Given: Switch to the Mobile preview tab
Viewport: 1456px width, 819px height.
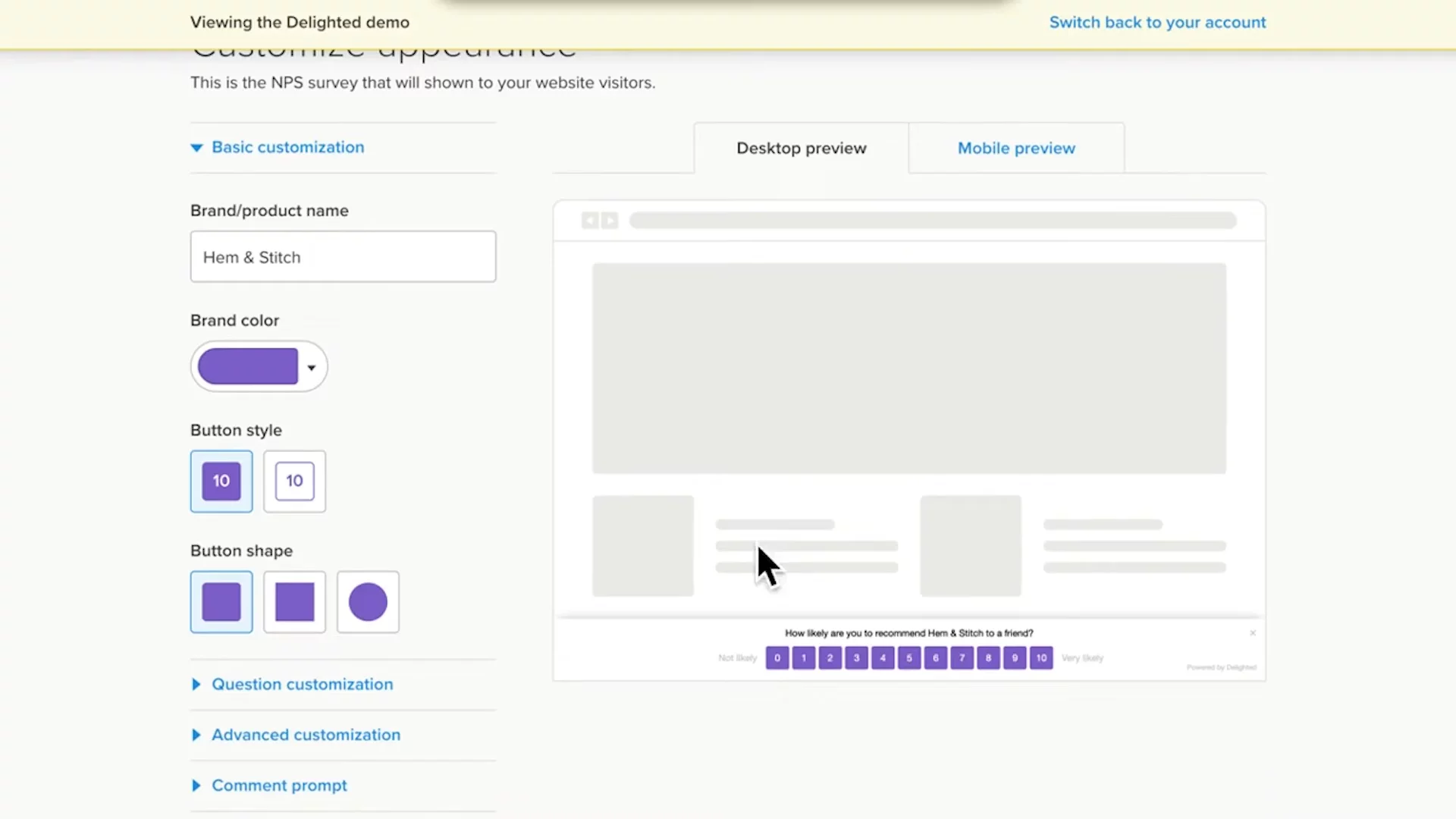Looking at the screenshot, I should [1016, 149].
